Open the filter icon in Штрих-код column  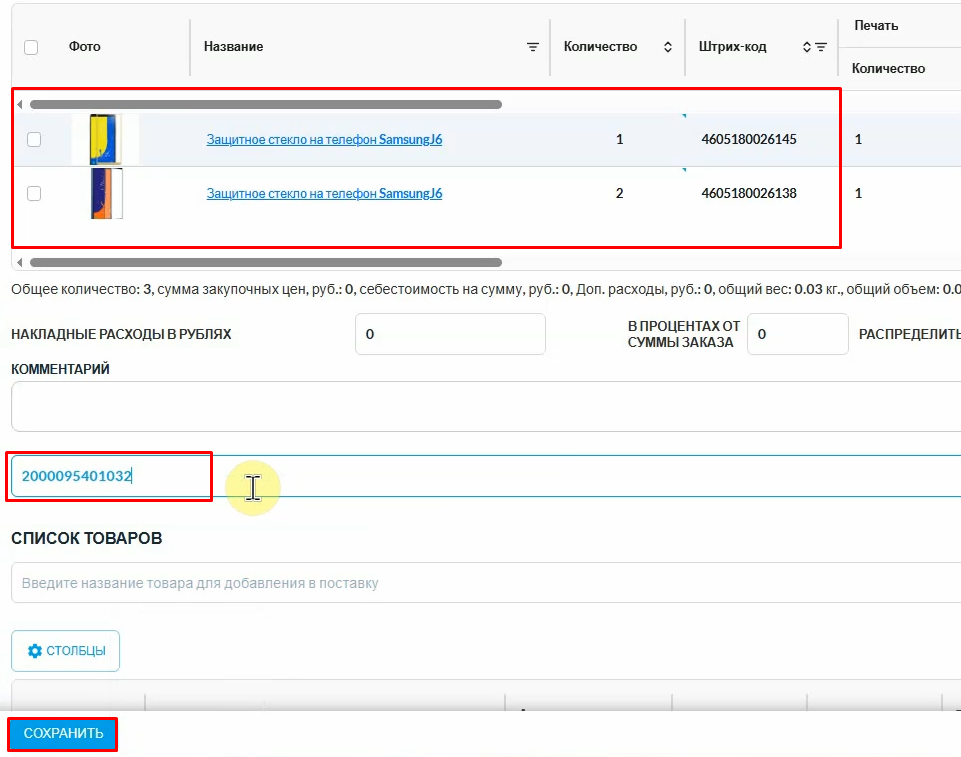click(x=821, y=47)
